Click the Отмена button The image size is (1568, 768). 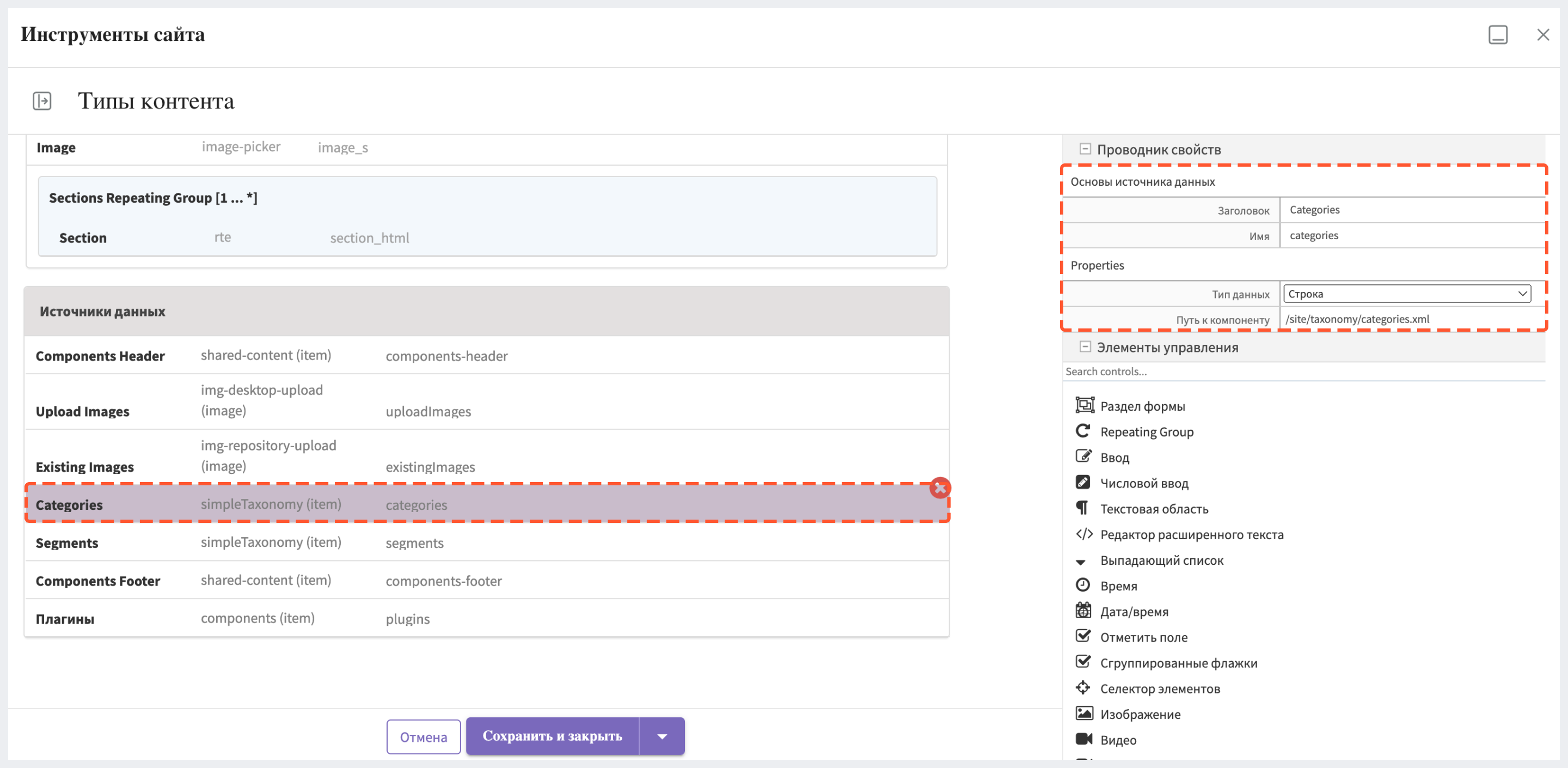click(423, 737)
